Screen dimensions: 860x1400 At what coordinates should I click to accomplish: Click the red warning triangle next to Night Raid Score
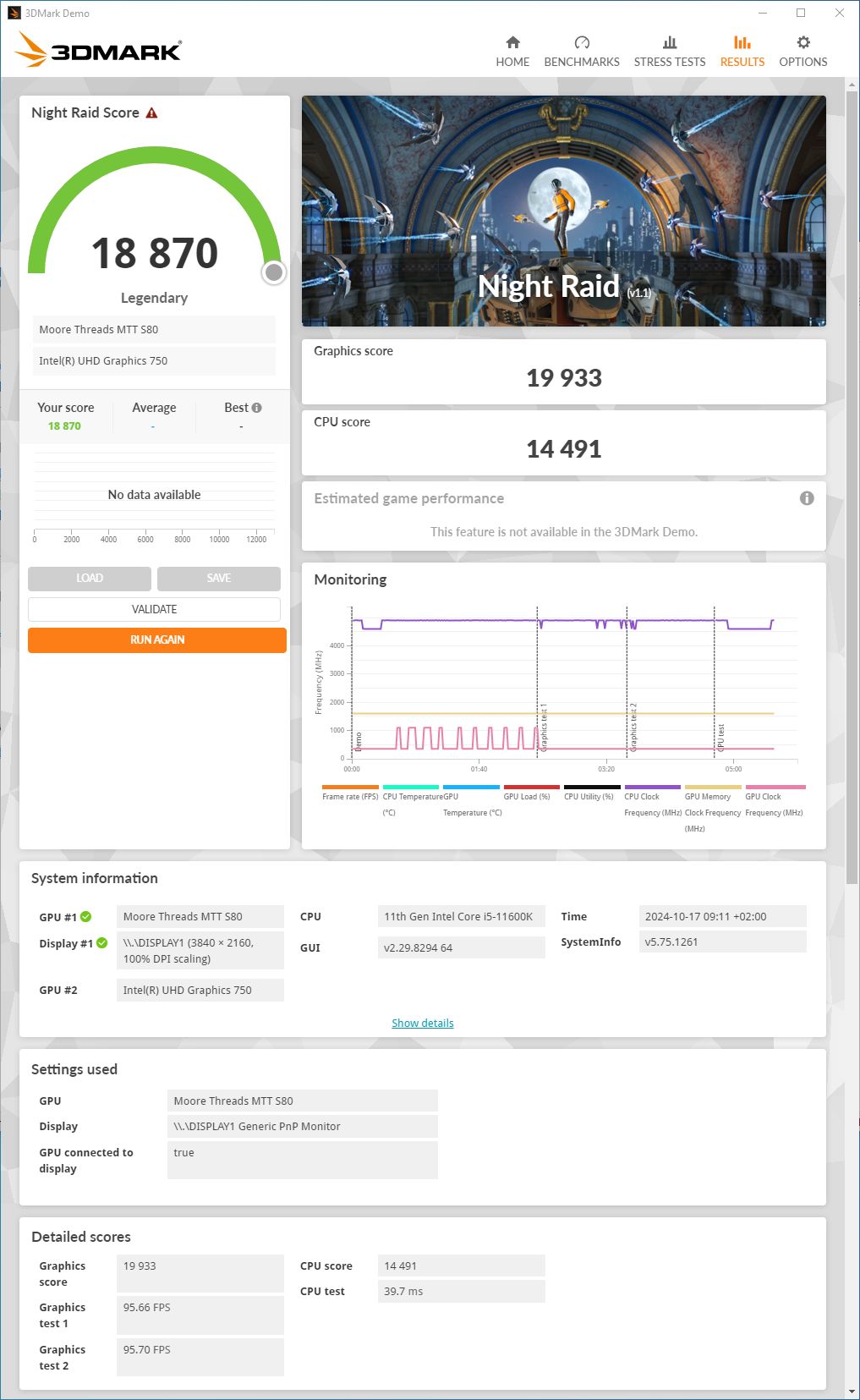tap(152, 113)
